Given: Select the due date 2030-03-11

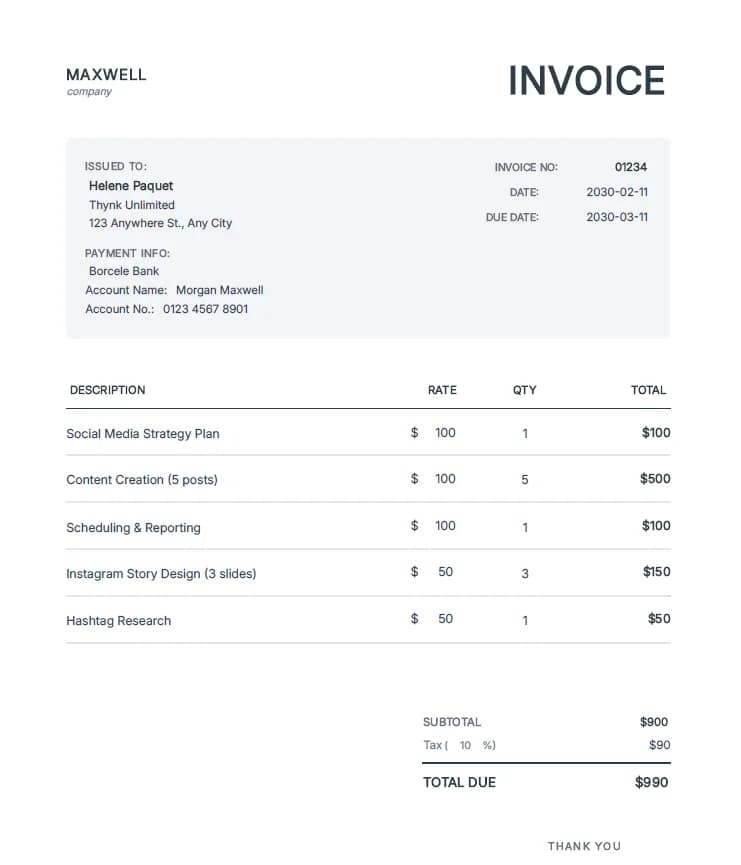Looking at the screenshot, I should (x=617, y=217).
